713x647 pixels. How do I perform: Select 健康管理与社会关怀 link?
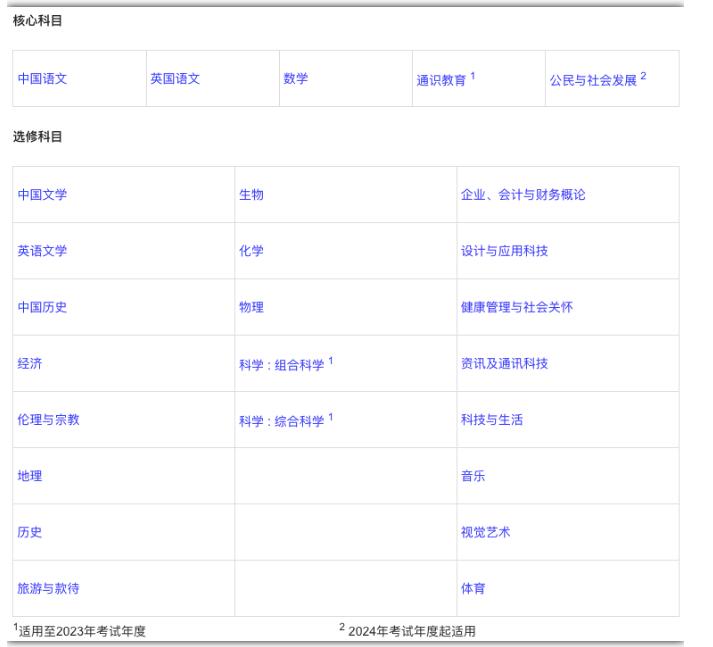(516, 307)
